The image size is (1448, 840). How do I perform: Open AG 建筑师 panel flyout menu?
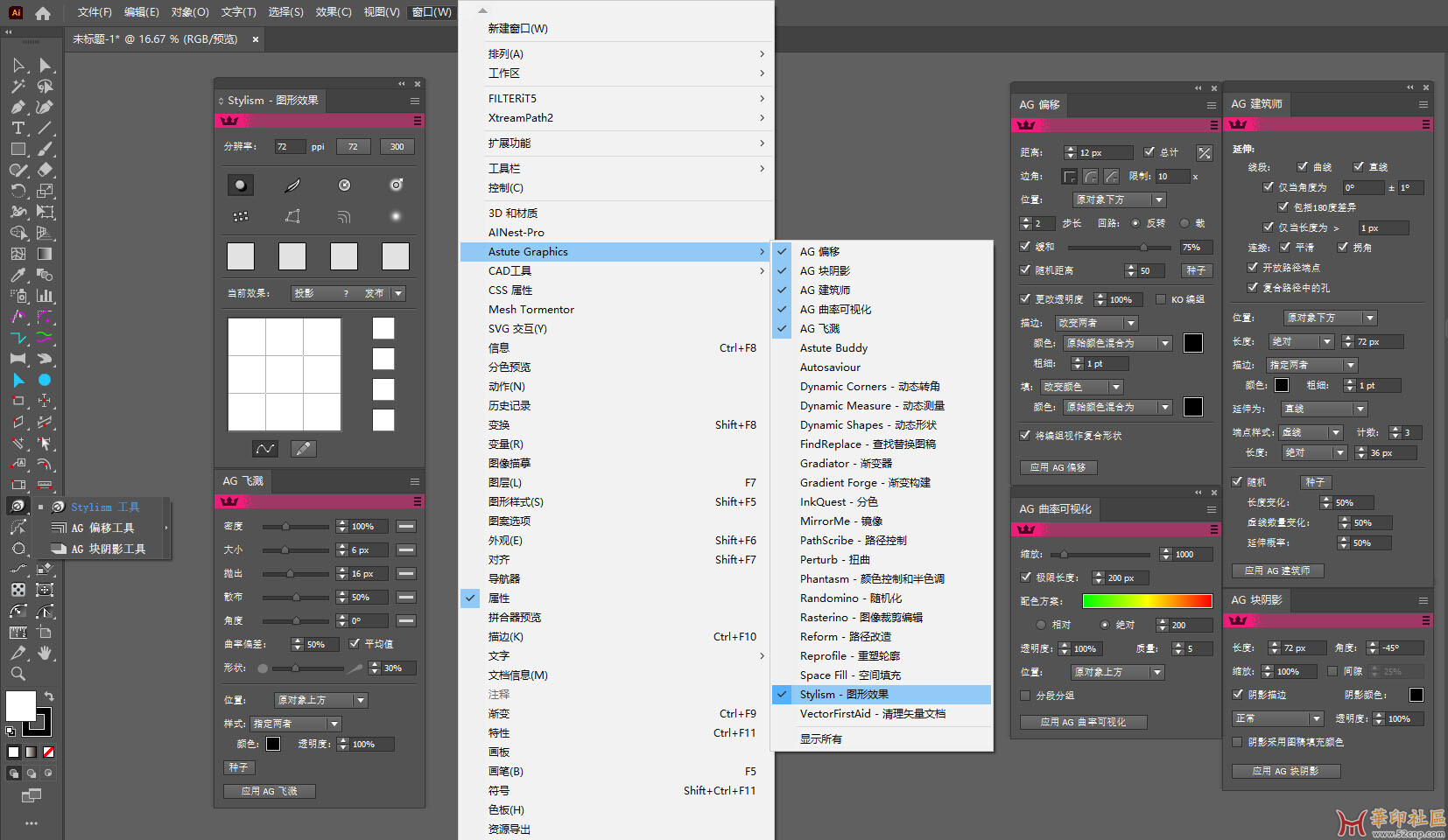coord(1423,104)
